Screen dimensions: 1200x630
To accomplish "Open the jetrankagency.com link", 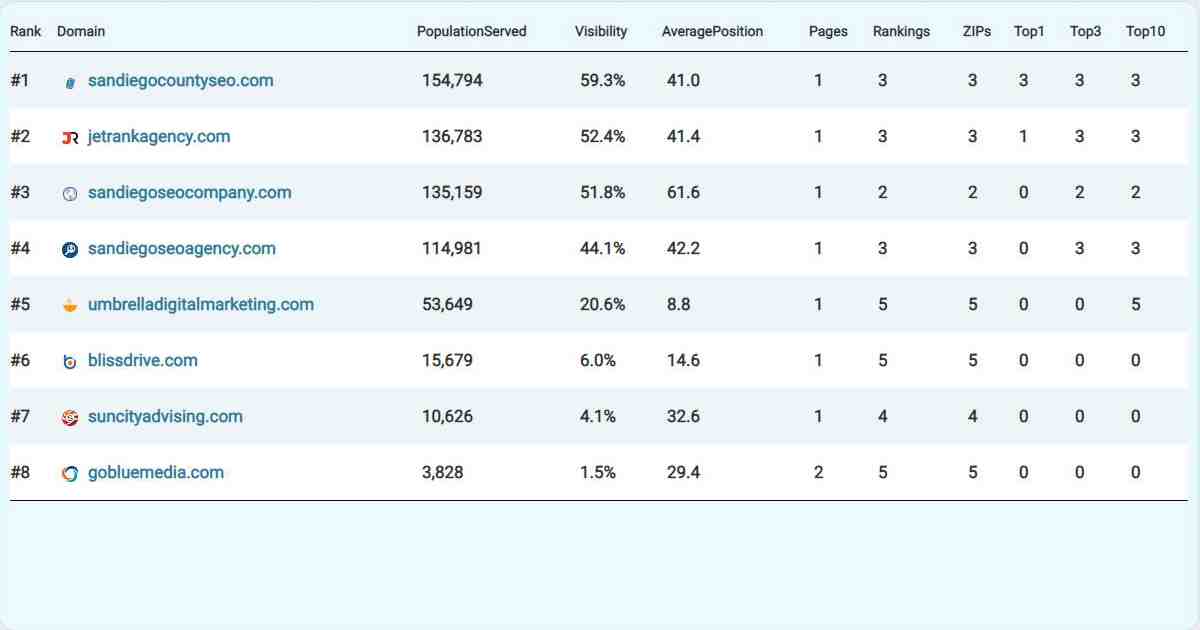I will coord(159,137).
